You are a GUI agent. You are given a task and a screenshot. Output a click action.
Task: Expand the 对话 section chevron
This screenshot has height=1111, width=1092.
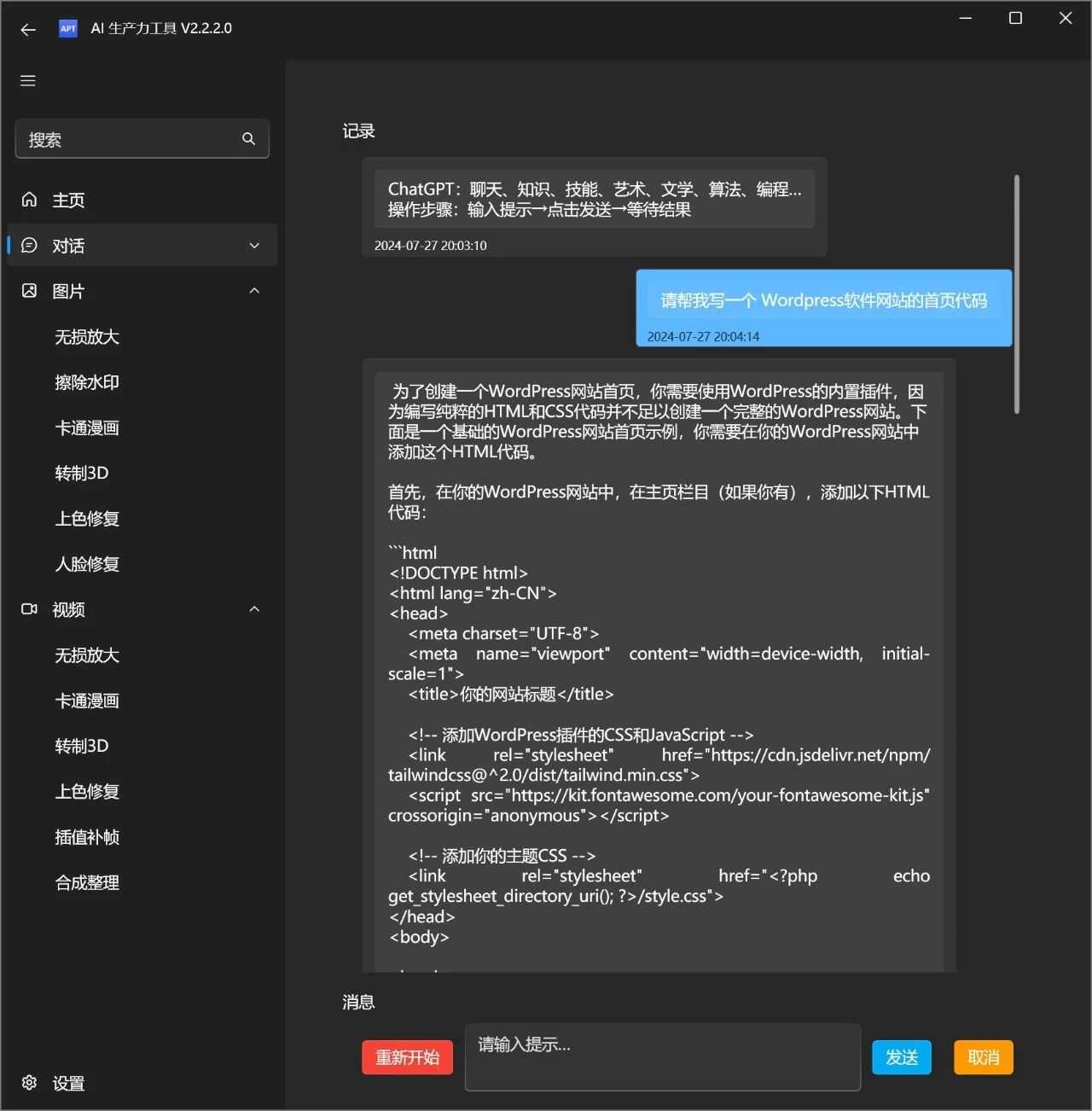pos(254,246)
